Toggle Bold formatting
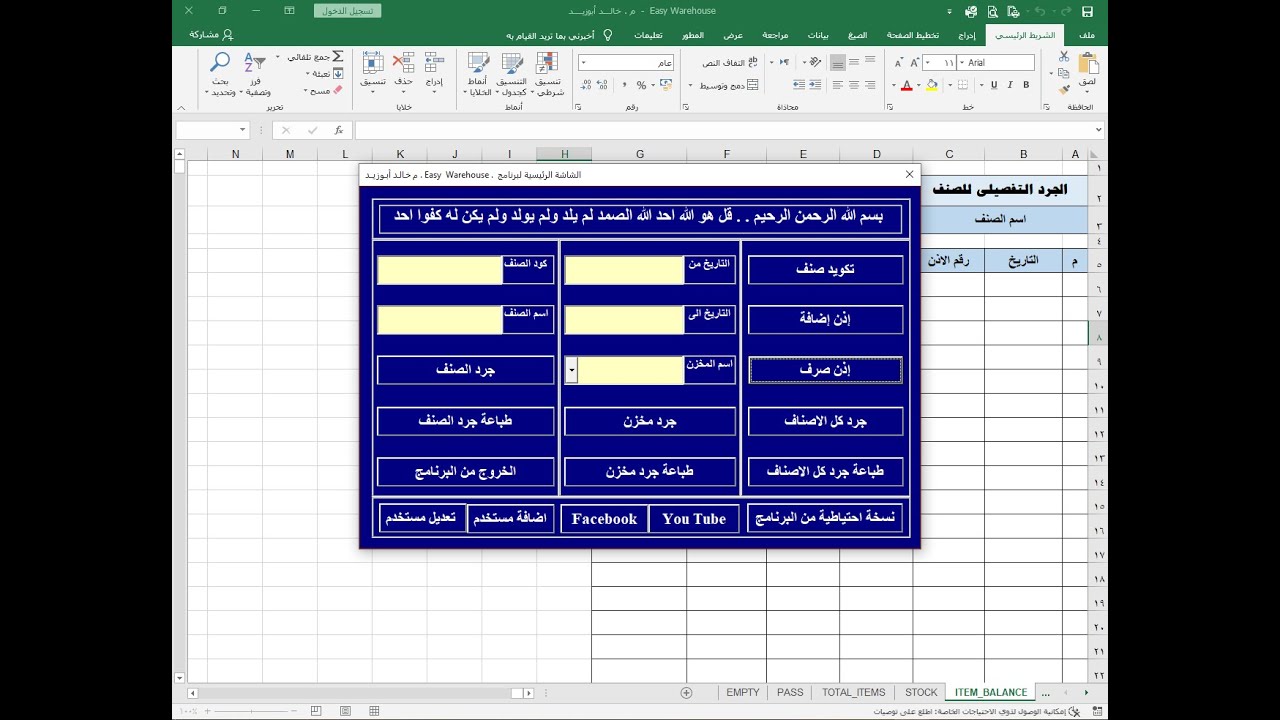Viewport: 1280px width, 720px height. tap(1025, 85)
